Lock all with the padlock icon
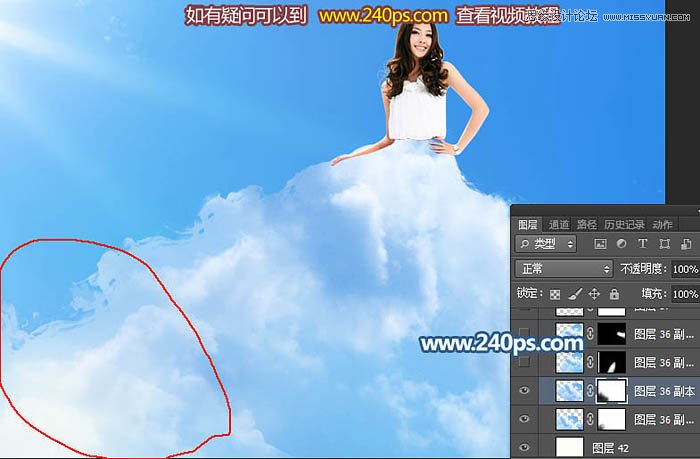 tap(614, 294)
